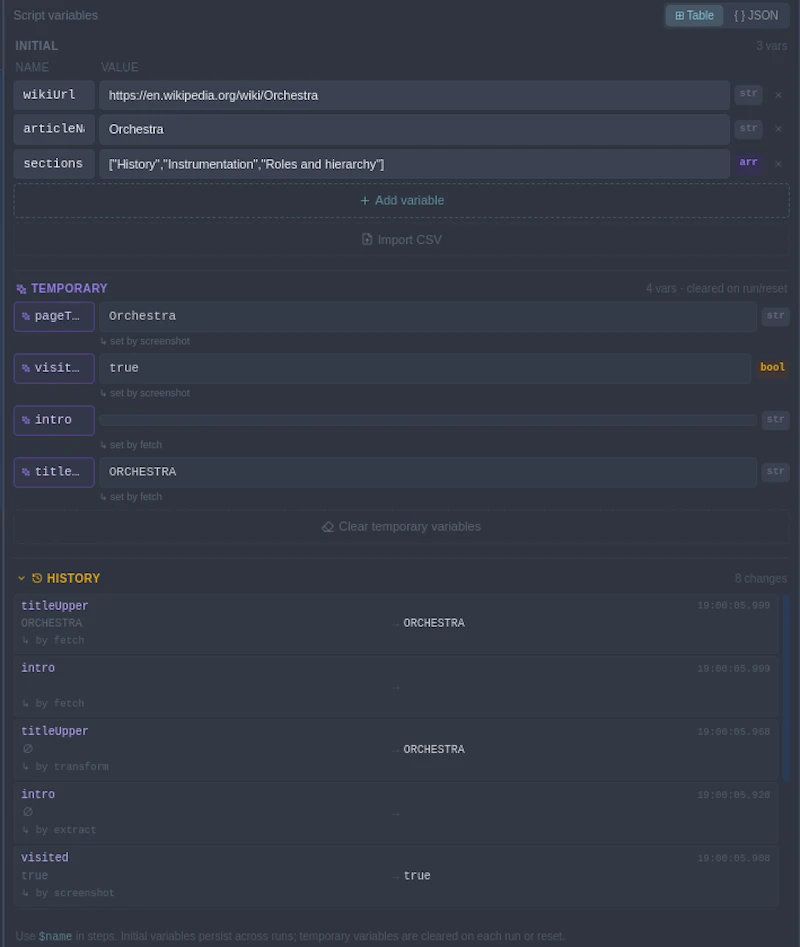Edit the Orchestra value of articleName
The width and height of the screenshot is (800, 947).
pos(414,129)
